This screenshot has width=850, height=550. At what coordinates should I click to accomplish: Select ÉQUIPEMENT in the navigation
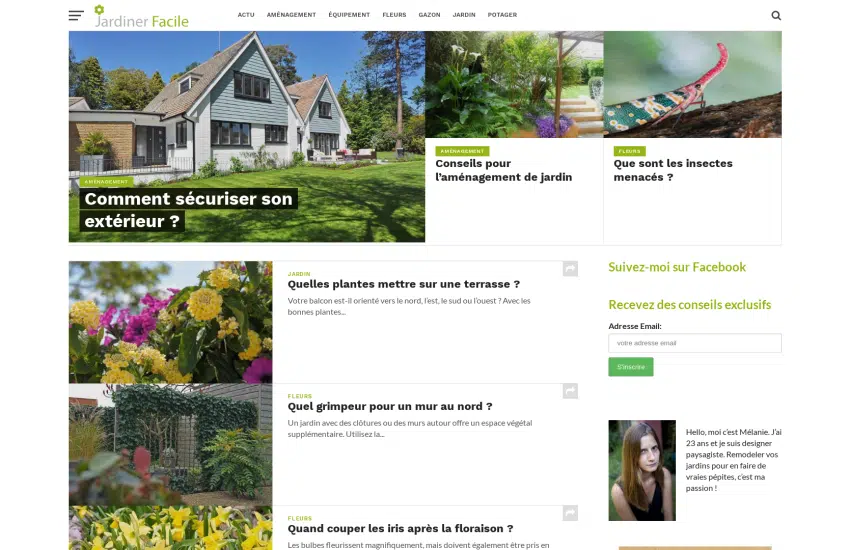(349, 15)
